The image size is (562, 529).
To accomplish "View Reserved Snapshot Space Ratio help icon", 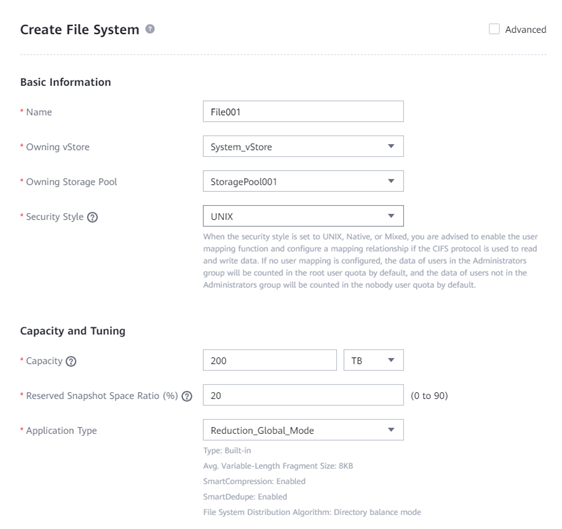I will click(187, 396).
